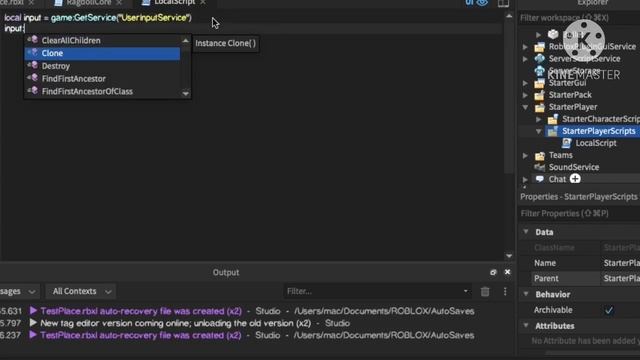Viewport: 640px width, 360px height.
Task: Select Clone in the autocomplete list
Action: tap(102, 53)
